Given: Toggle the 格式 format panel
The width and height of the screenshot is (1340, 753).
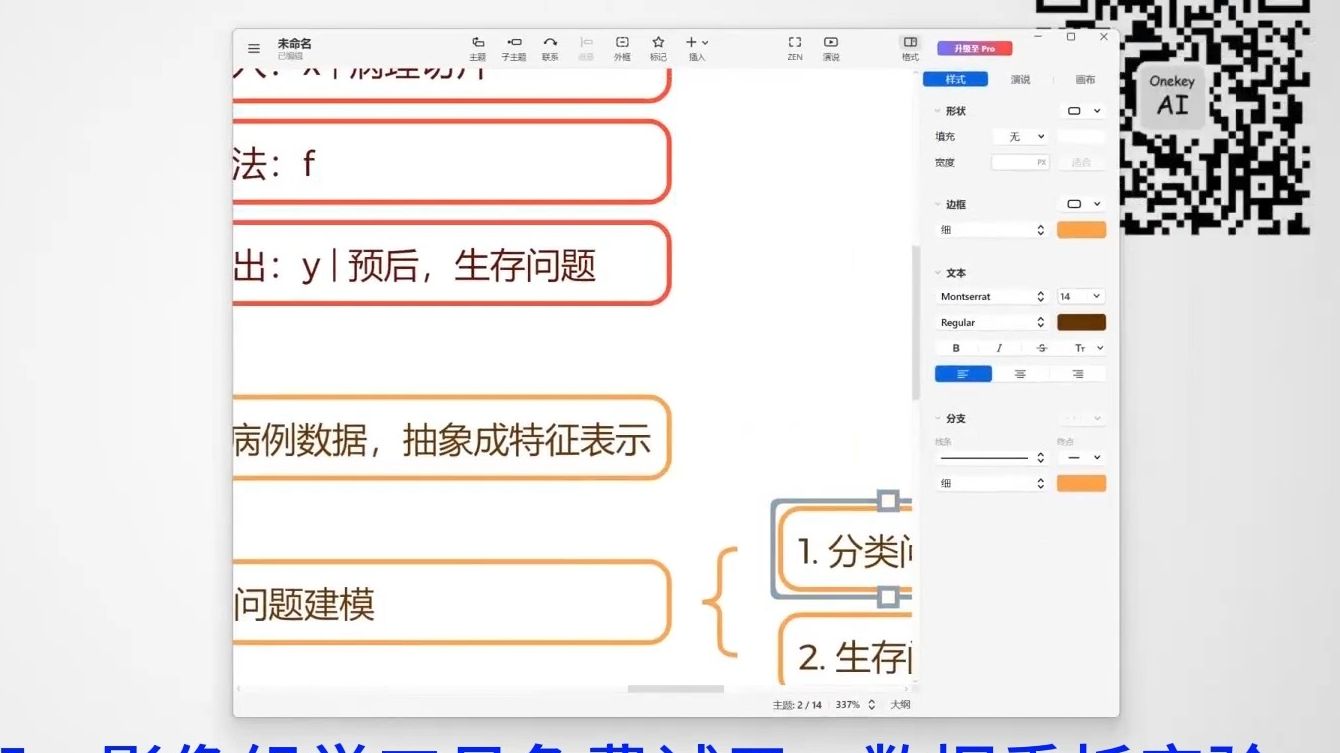Looking at the screenshot, I should [x=909, y=48].
